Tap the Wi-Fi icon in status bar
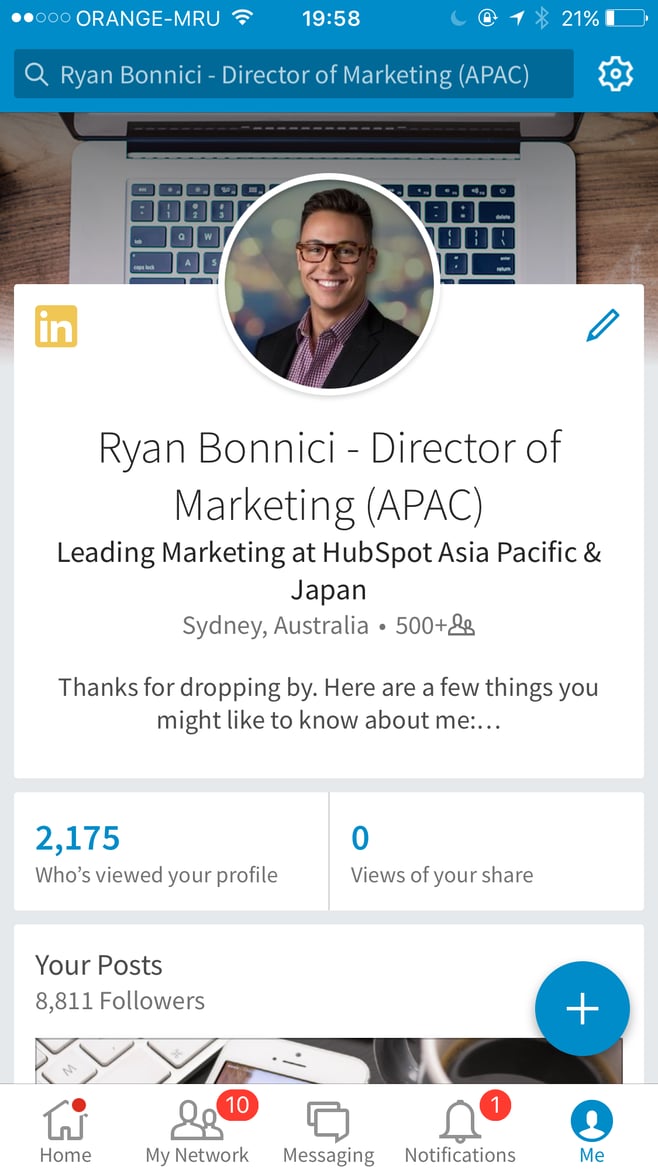The image size is (658, 1170). [x=242, y=18]
